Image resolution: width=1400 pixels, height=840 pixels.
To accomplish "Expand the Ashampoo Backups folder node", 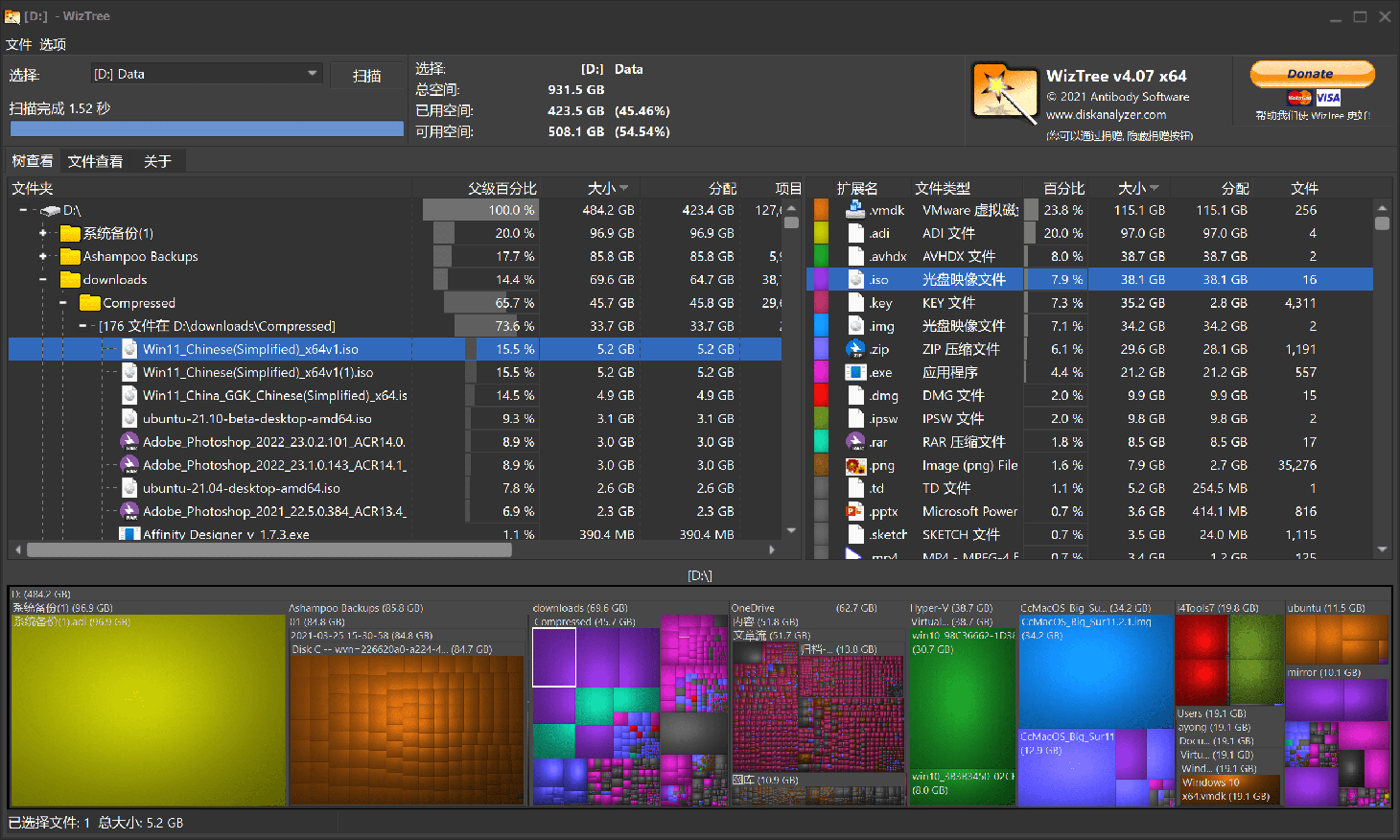I will [42, 256].
